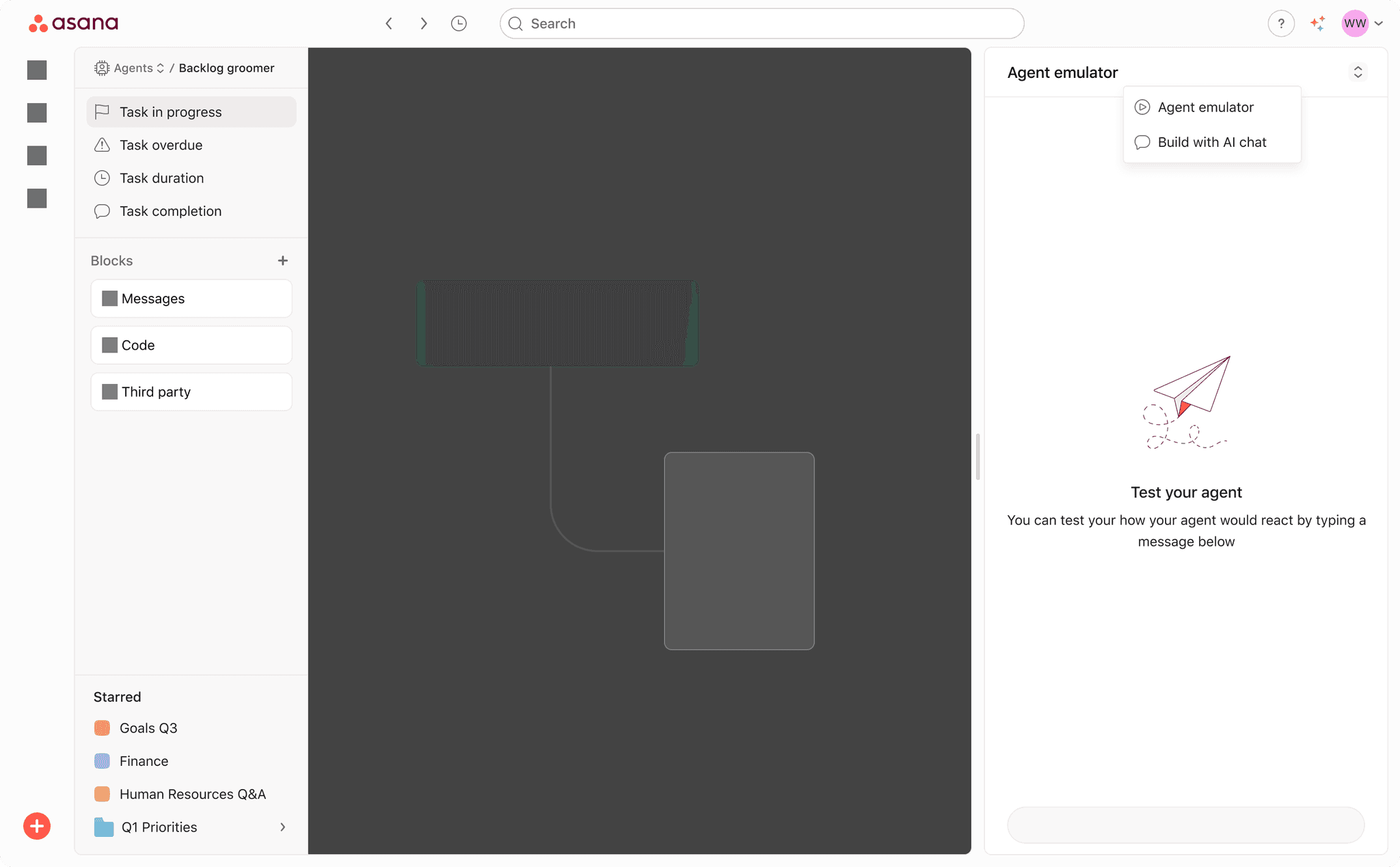Toggle the Agent emulator panel selector
This screenshot has width=1400, height=867.
pyautogui.click(x=1358, y=72)
